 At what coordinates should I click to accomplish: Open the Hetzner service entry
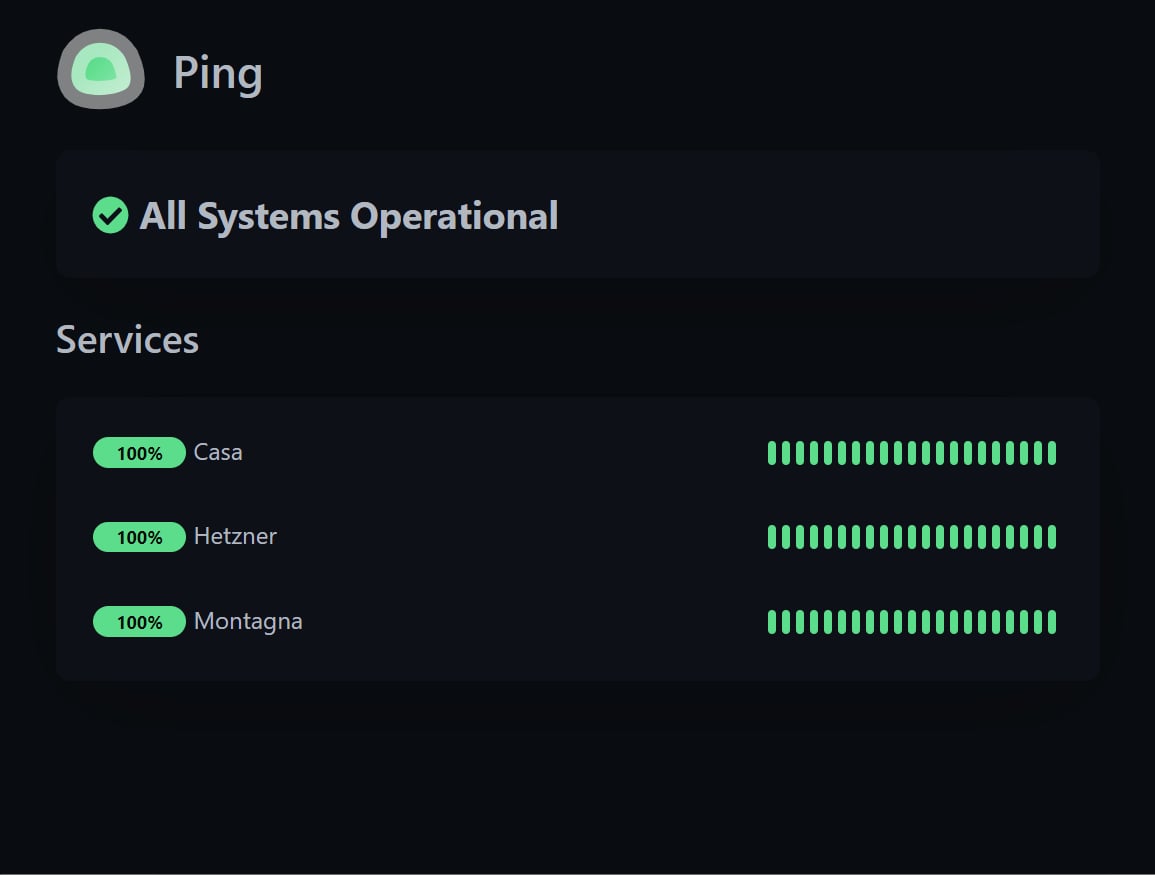coord(235,536)
